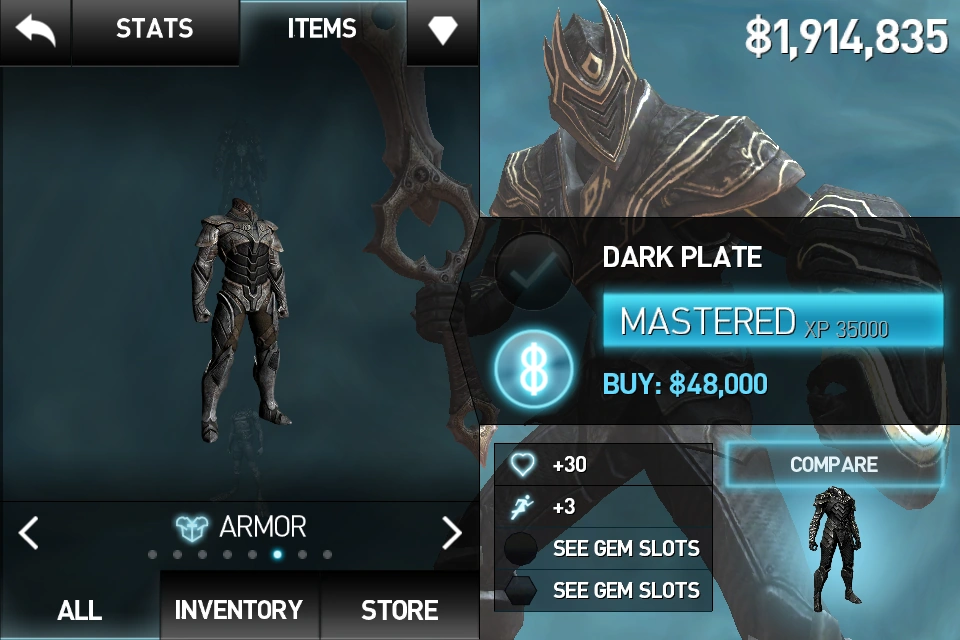Select the highlighted category page dot
This screenshot has width=960, height=640.
pyautogui.click(x=277, y=555)
